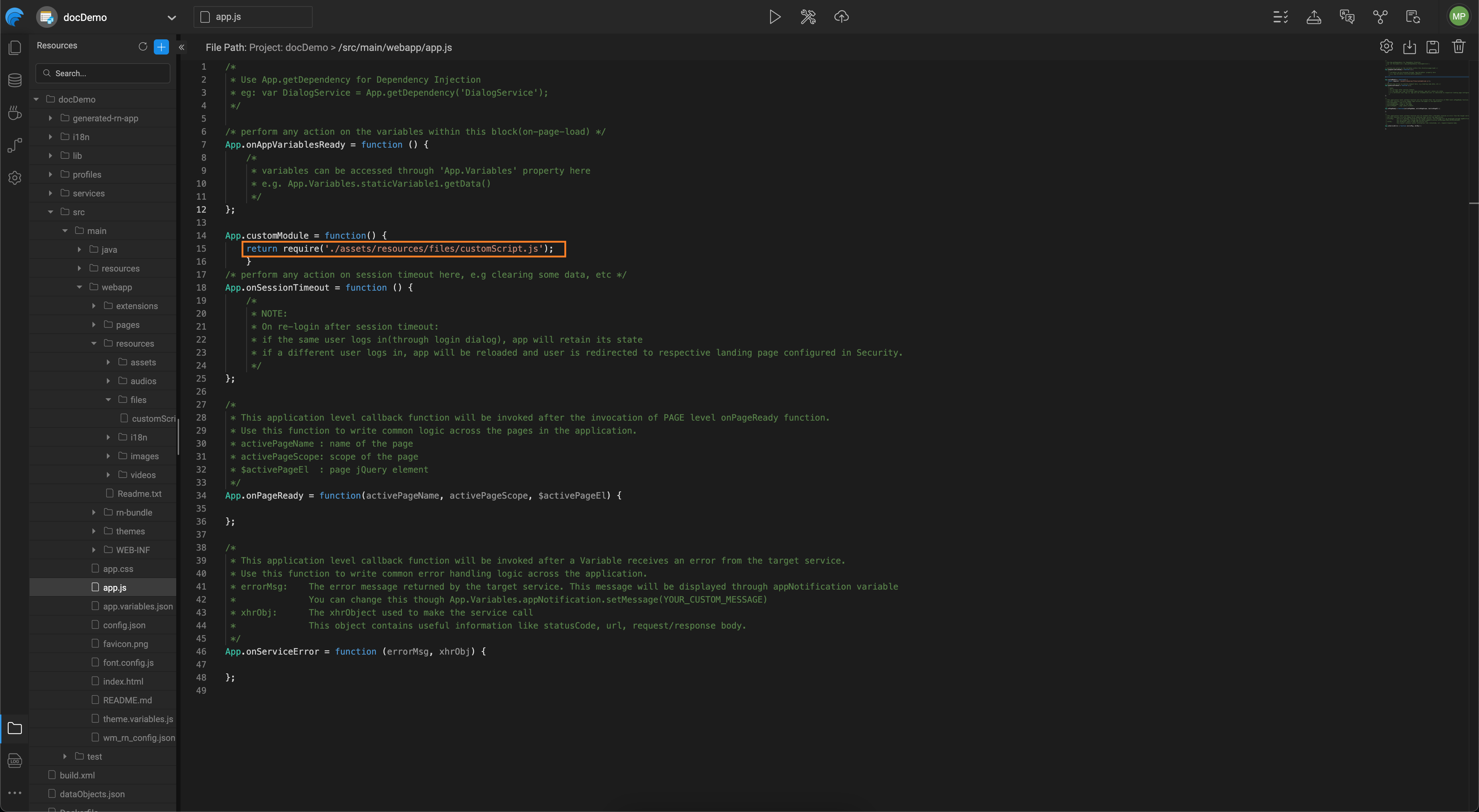Open the cloud deploy icon
This screenshot has height=812, width=1479.
point(841,17)
